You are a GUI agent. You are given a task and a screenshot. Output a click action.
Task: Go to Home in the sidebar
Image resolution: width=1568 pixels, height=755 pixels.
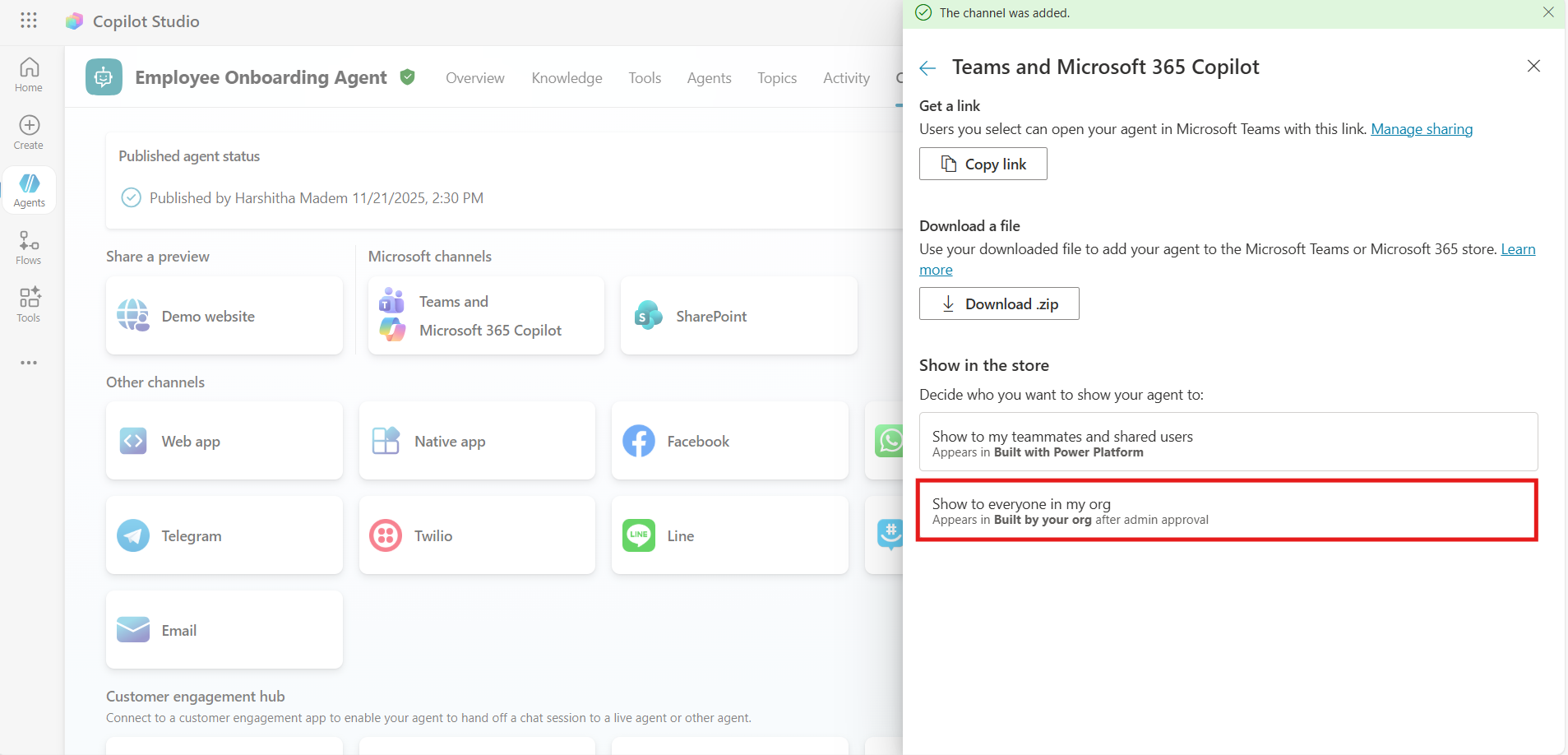29,75
